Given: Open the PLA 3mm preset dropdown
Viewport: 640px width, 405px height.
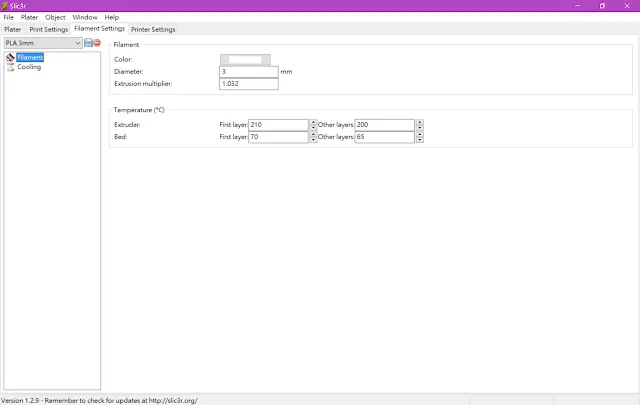Looking at the screenshot, I should tap(43, 43).
